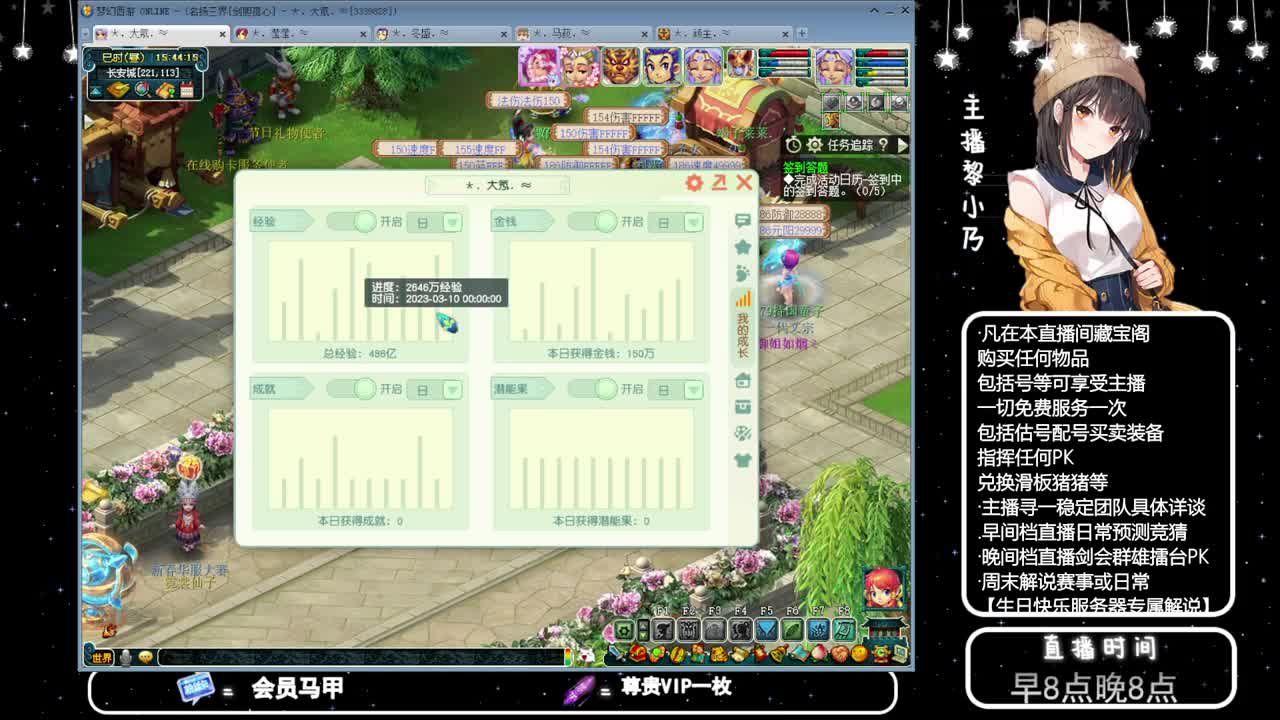Click the 总经验 total text
The height and width of the screenshot is (720, 1280).
click(359, 354)
